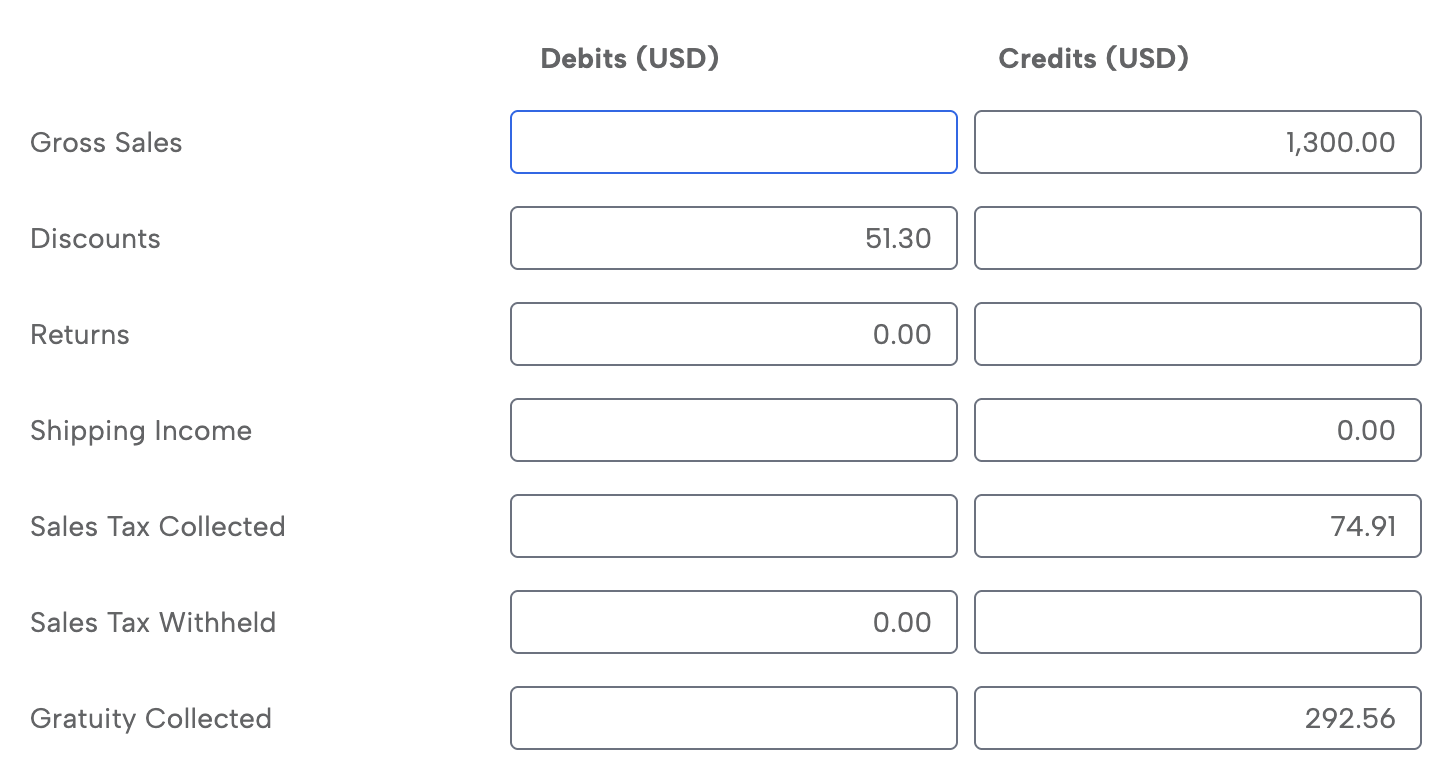The image size is (1434, 770).
Task: Click the Discounts debit field showing 51.30
Action: pos(733,238)
